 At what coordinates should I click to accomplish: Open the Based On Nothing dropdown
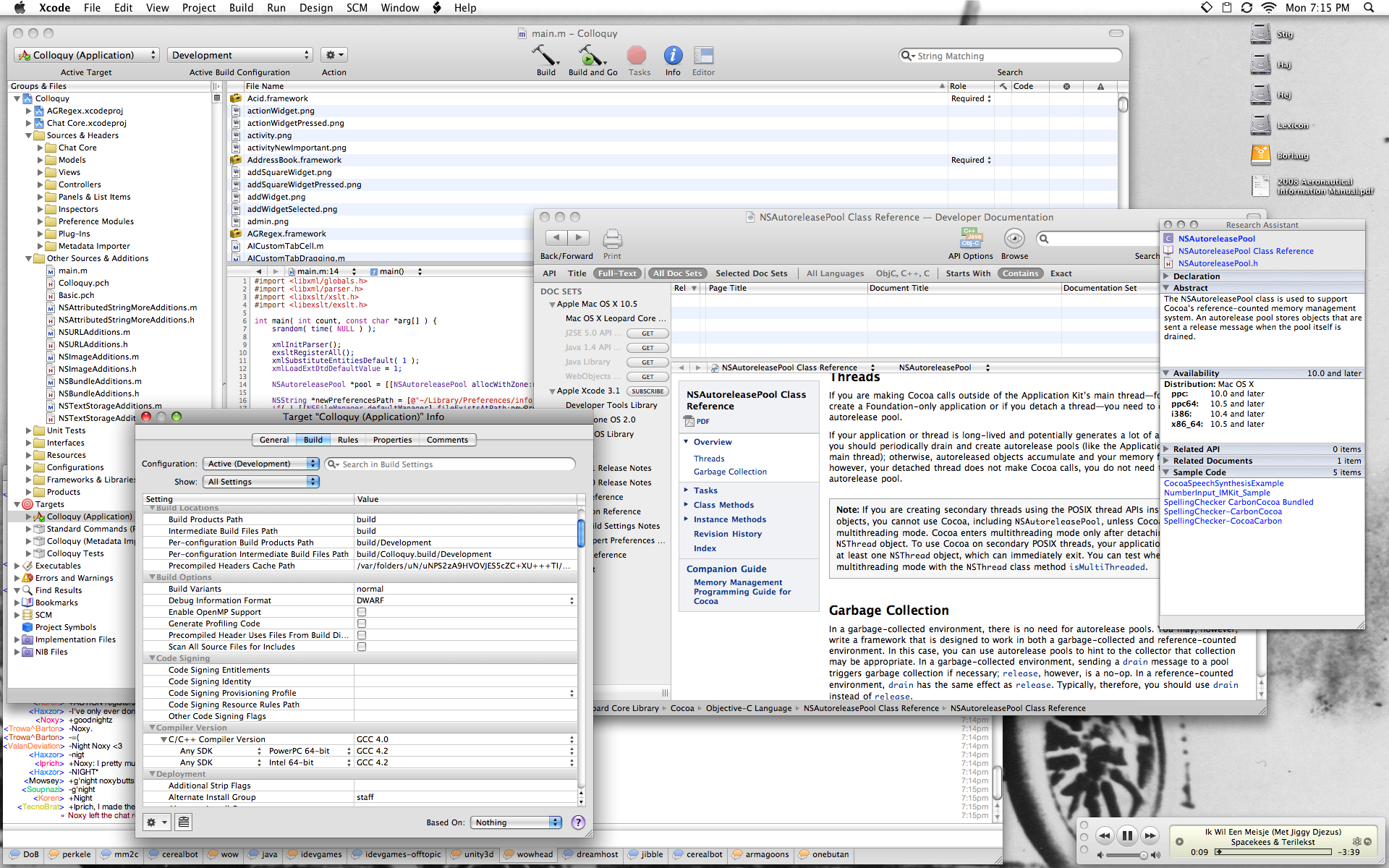click(x=516, y=822)
